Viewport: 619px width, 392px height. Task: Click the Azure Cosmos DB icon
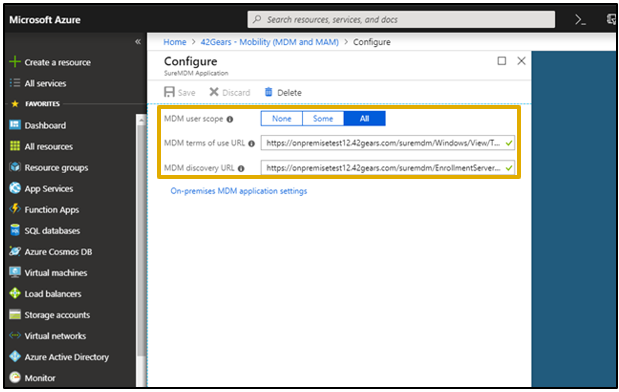(x=15, y=251)
